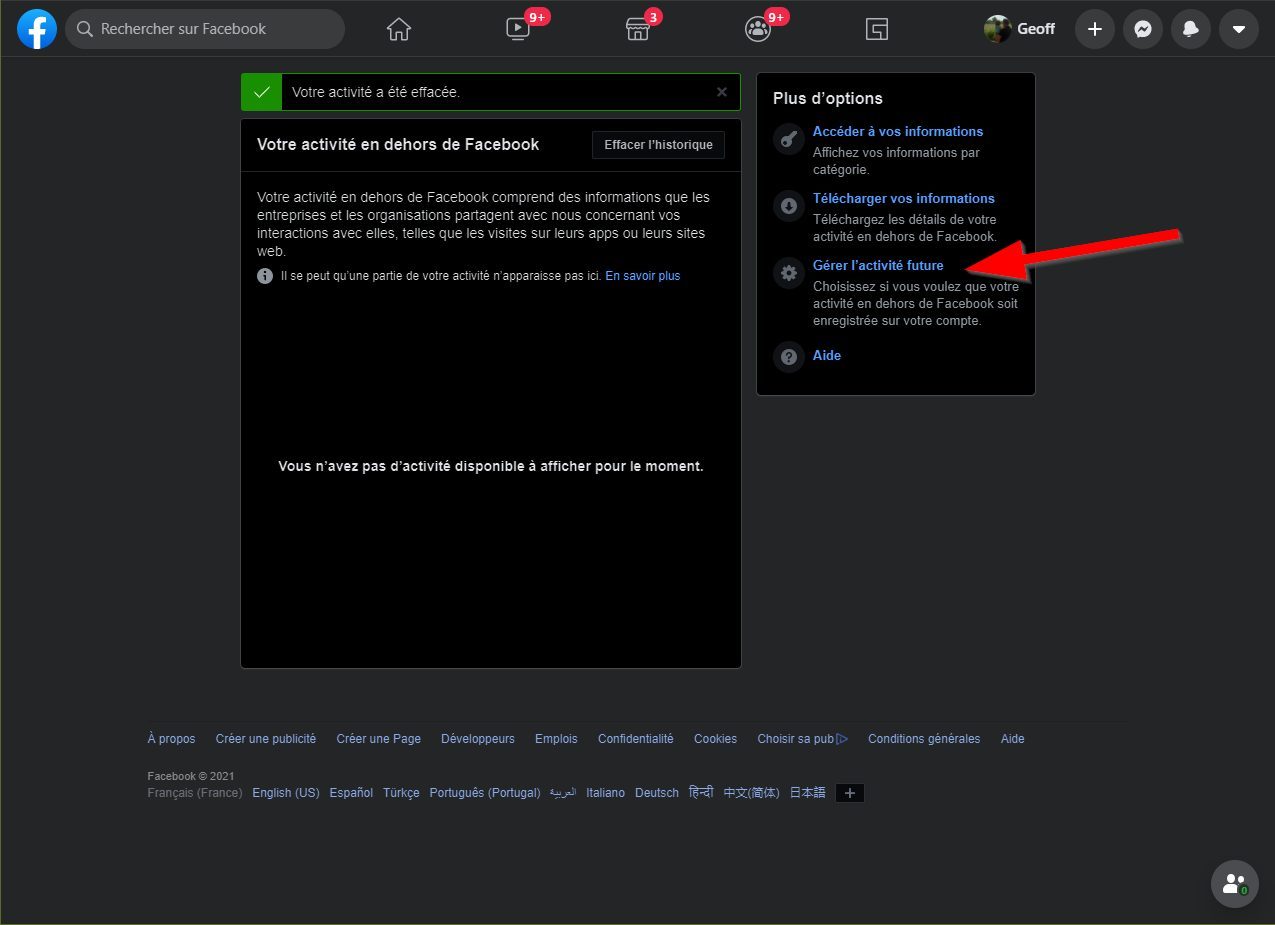Click the key icon for Accéder à vos informations
The height and width of the screenshot is (925, 1275).
point(789,139)
